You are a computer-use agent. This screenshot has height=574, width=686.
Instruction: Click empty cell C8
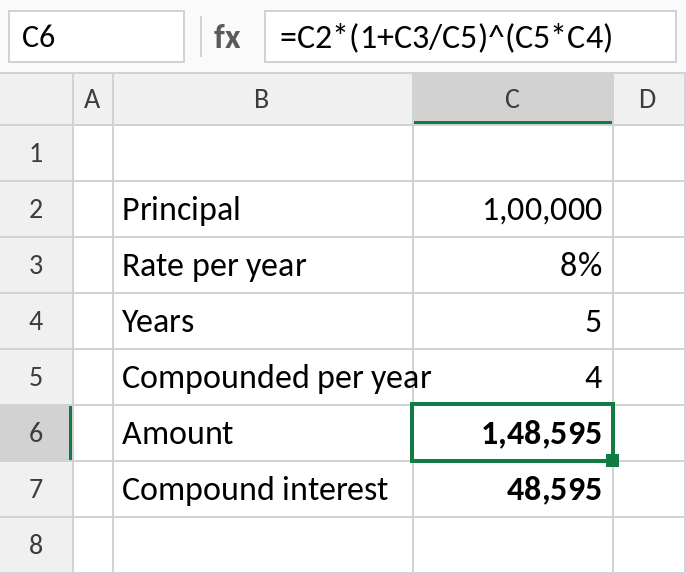pos(513,545)
